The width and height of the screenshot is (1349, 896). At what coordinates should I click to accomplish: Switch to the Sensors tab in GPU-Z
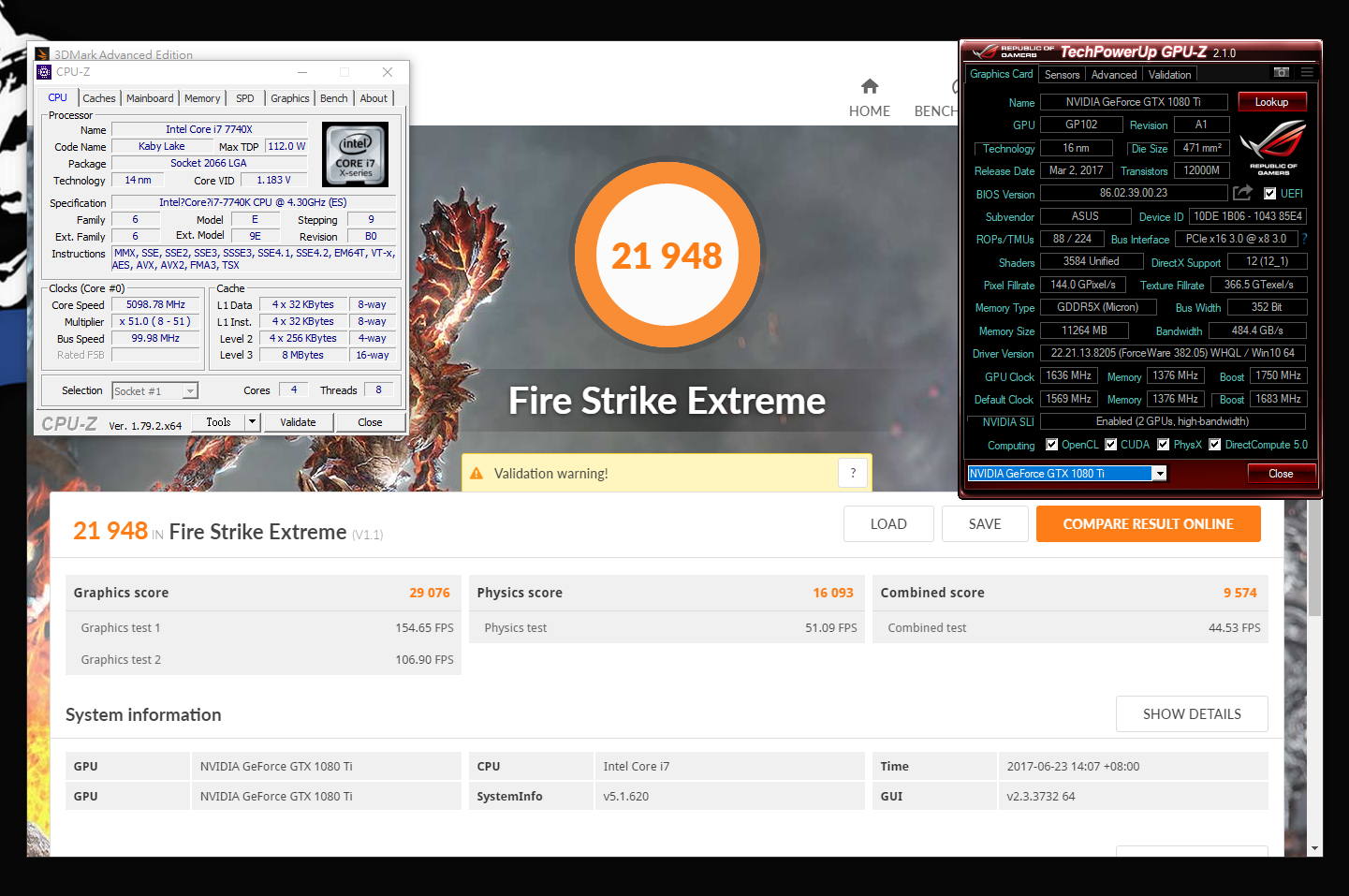pos(1062,75)
